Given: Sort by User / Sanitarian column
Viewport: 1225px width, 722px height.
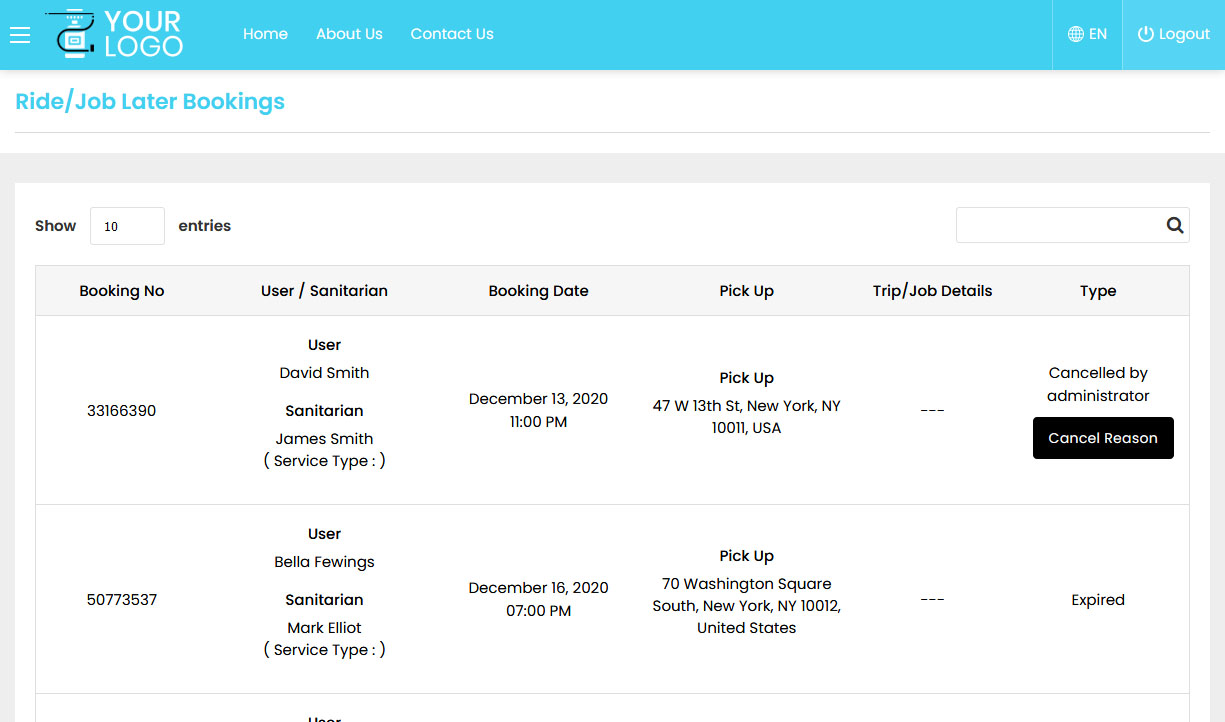Looking at the screenshot, I should [x=324, y=291].
